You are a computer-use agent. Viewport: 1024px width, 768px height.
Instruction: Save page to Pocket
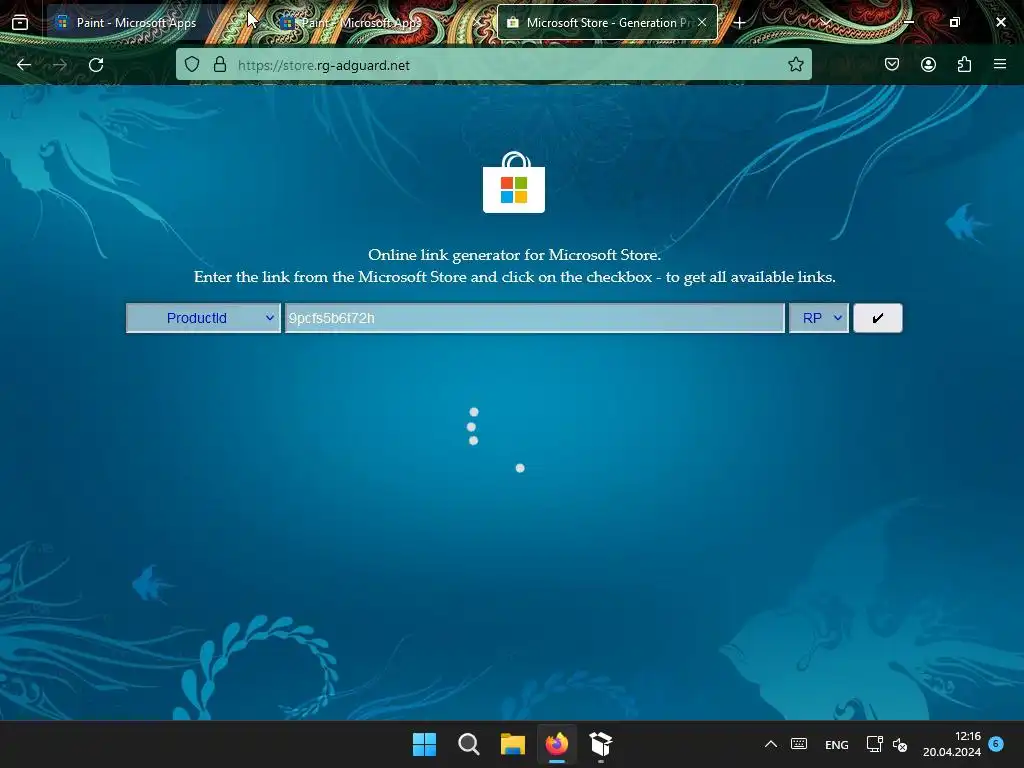(x=891, y=65)
